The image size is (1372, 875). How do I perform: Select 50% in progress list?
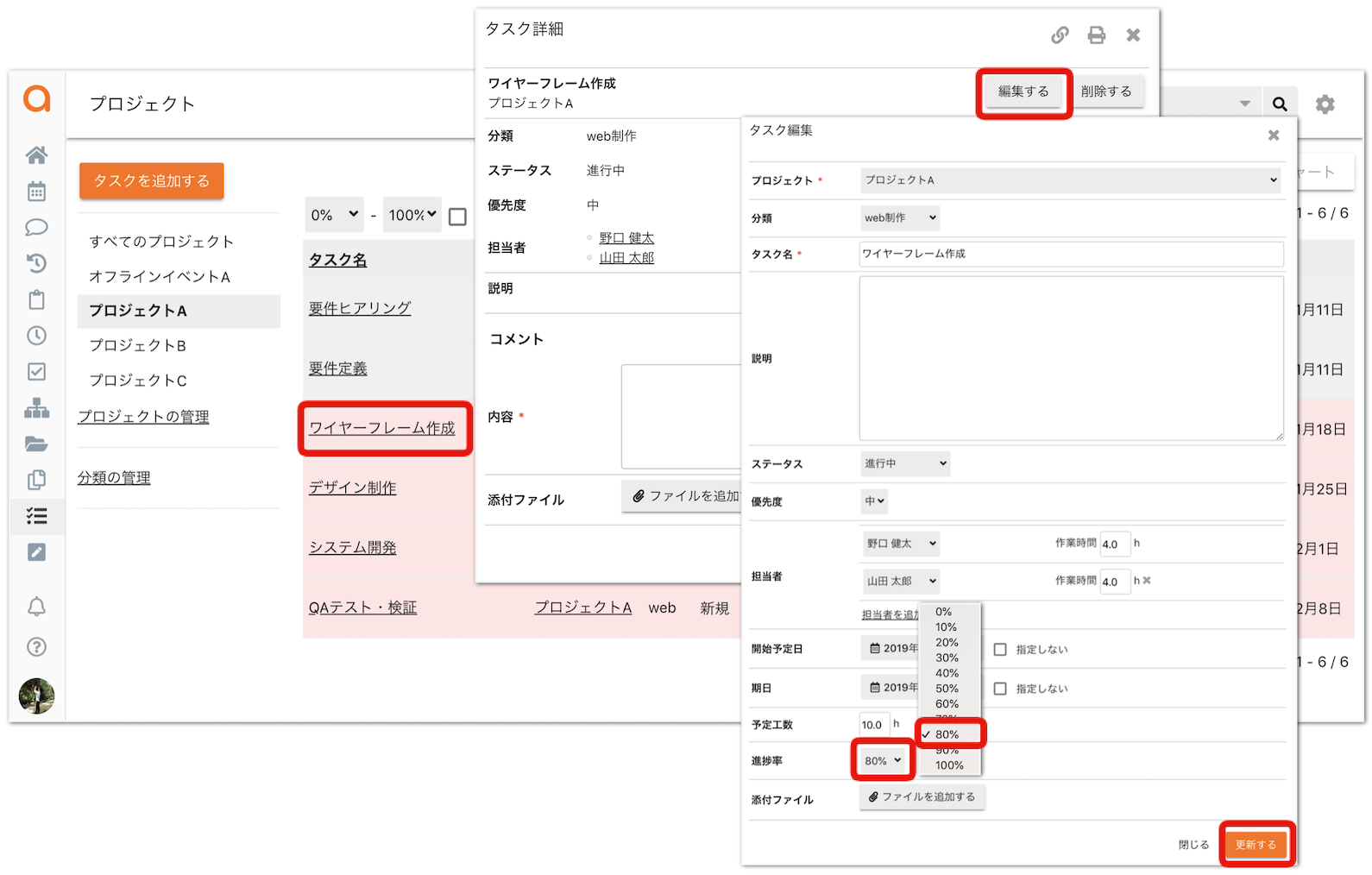pos(947,689)
